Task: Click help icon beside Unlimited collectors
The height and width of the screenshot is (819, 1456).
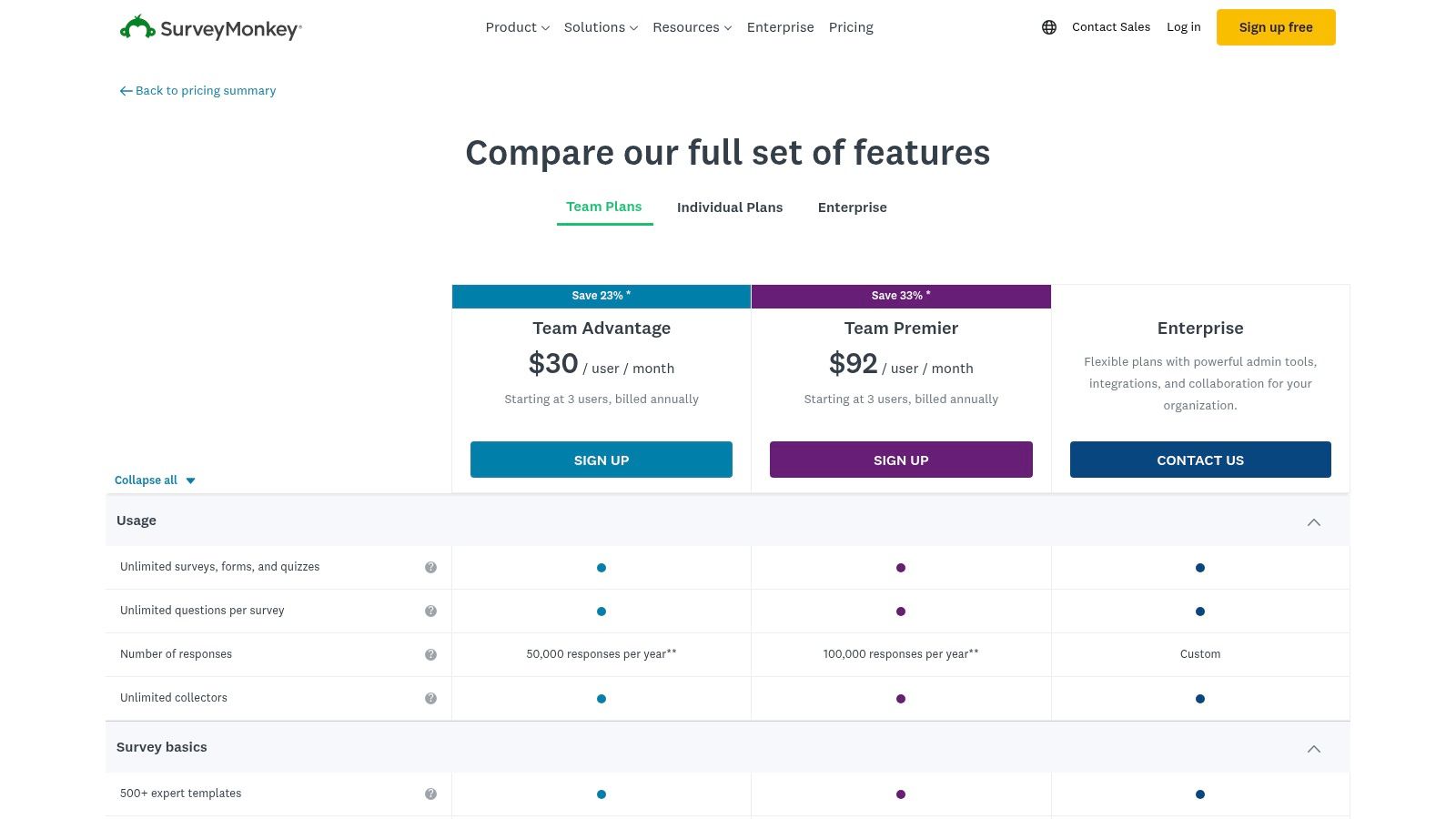Action: point(430,698)
